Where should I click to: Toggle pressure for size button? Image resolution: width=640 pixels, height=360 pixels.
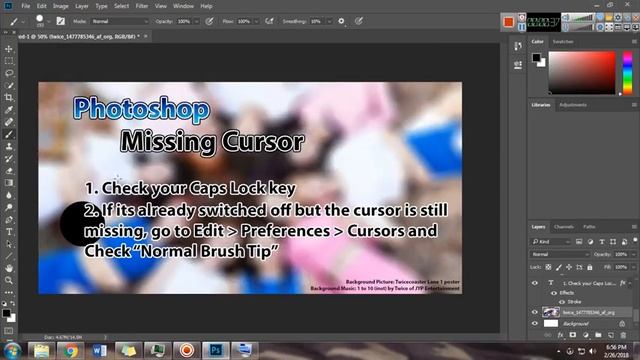pos(359,21)
